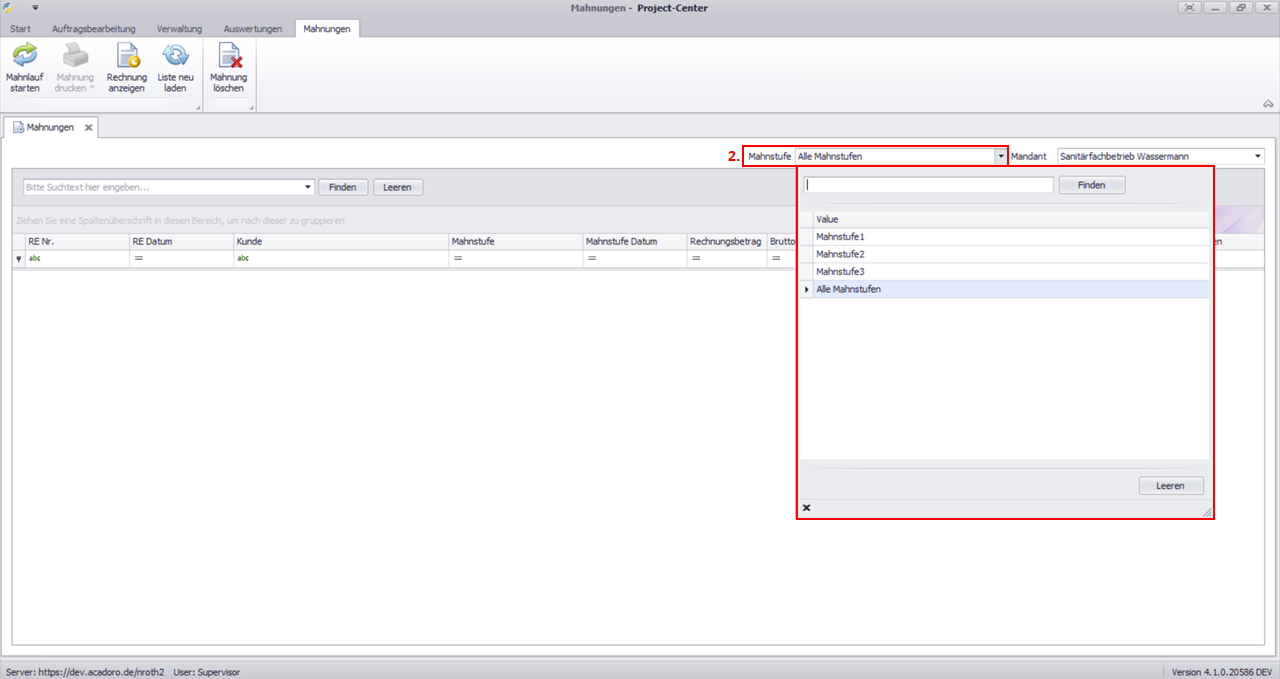Delete reminder via Mahnung löschen

point(228,69)
